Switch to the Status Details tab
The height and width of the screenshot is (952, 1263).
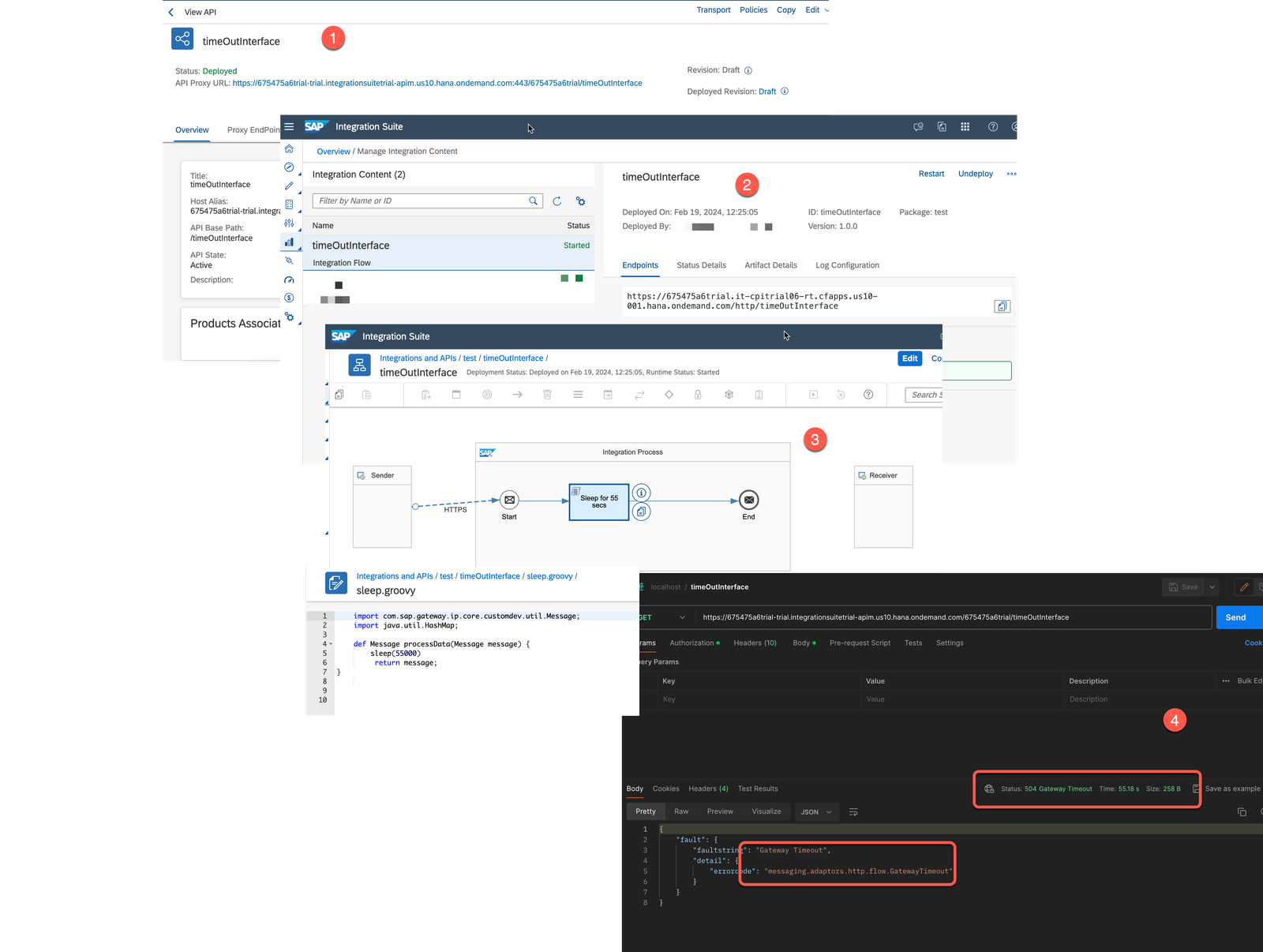coord(701,265)
